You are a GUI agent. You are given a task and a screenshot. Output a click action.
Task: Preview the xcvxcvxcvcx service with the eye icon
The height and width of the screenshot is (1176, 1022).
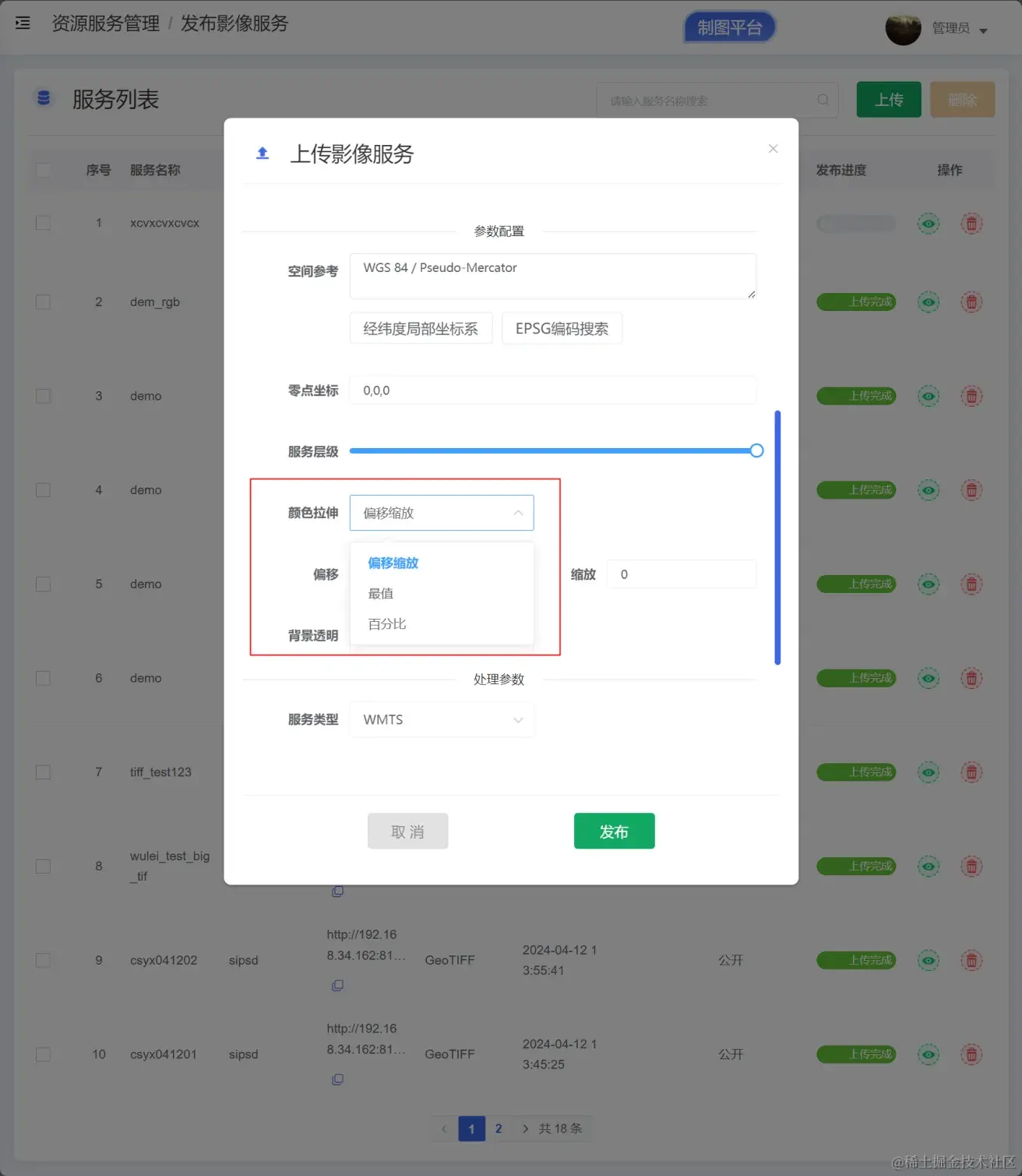coord(928,224)
